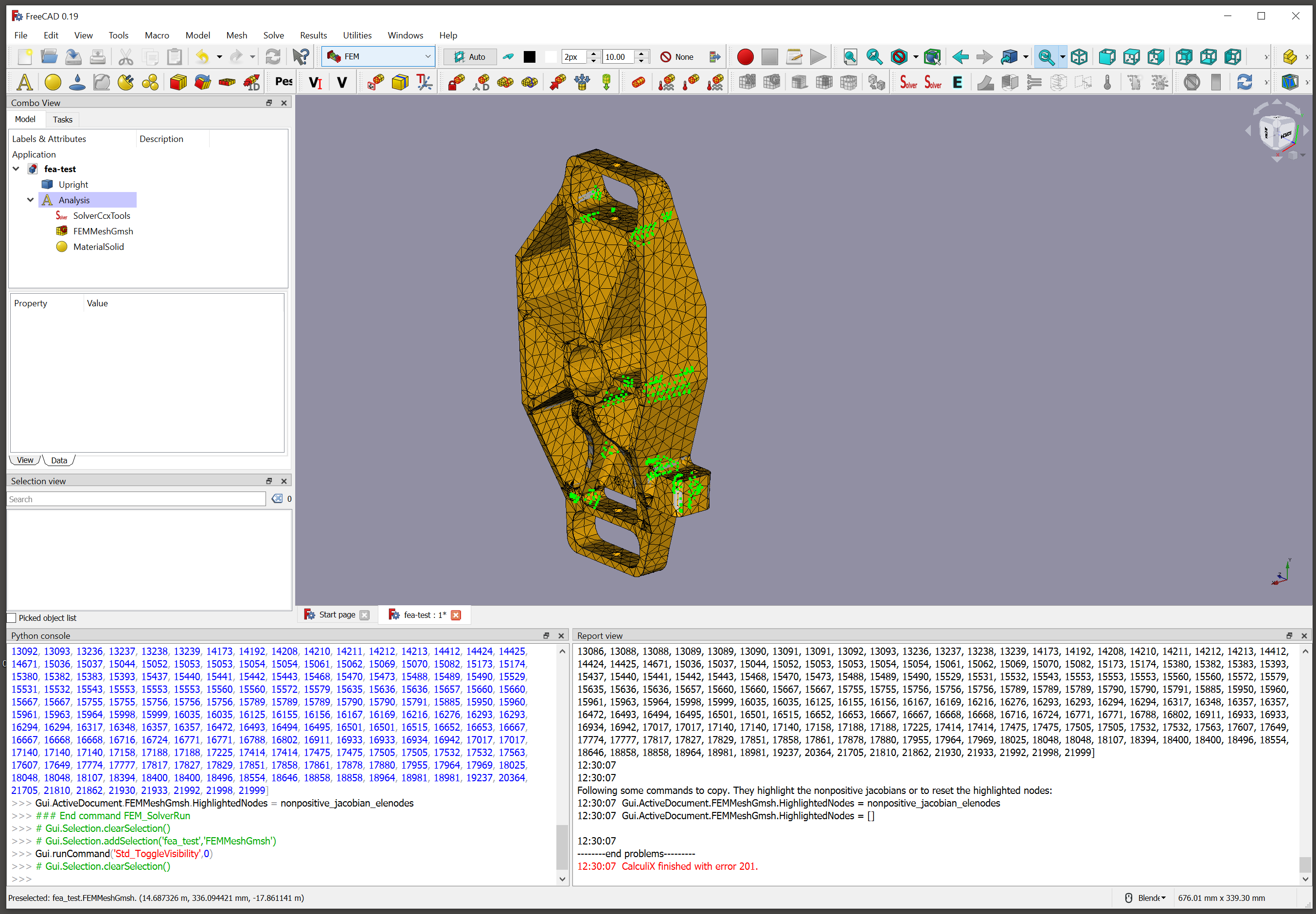Add fixed constraint with the padlock icon

[456, 83]
